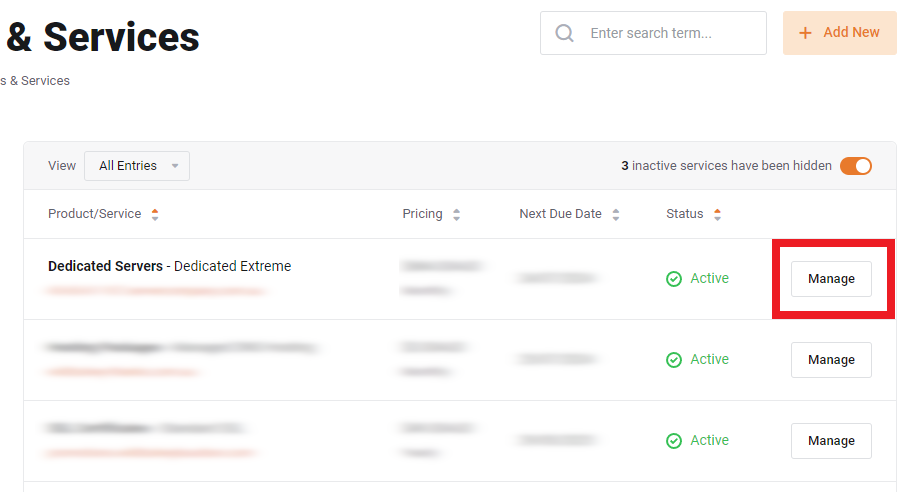Click the Product/Service column header

click(95, 214)
